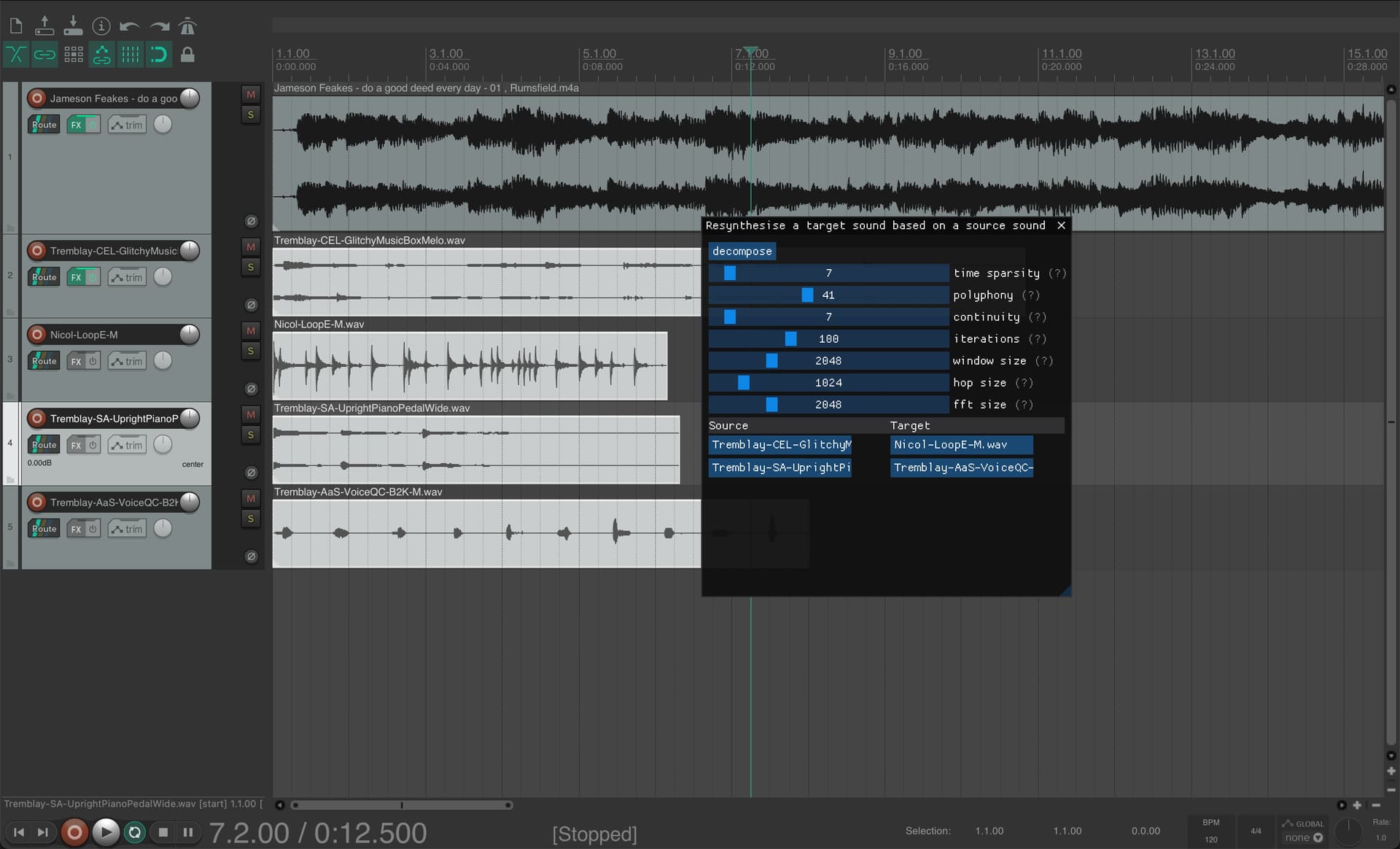The width and height of the screenshot is (1400, 849).
Task: Solo the Tremblay-AaS-VoiceQC track
Action: [x=251, y=519]
